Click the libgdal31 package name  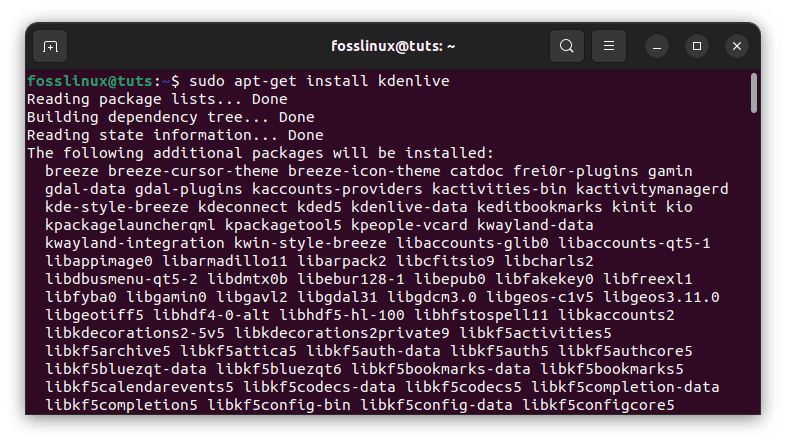pyautogui.click(x=337, y=297)
